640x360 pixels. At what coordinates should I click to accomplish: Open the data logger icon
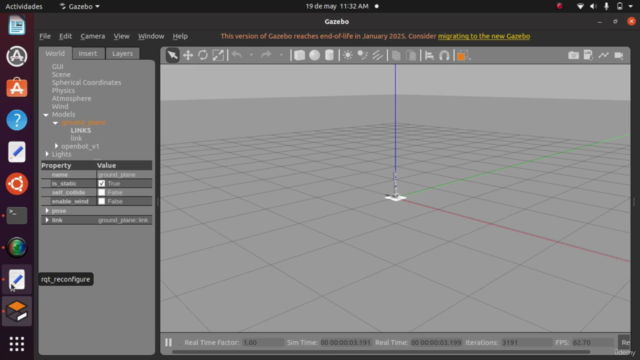tap(588, 55)
